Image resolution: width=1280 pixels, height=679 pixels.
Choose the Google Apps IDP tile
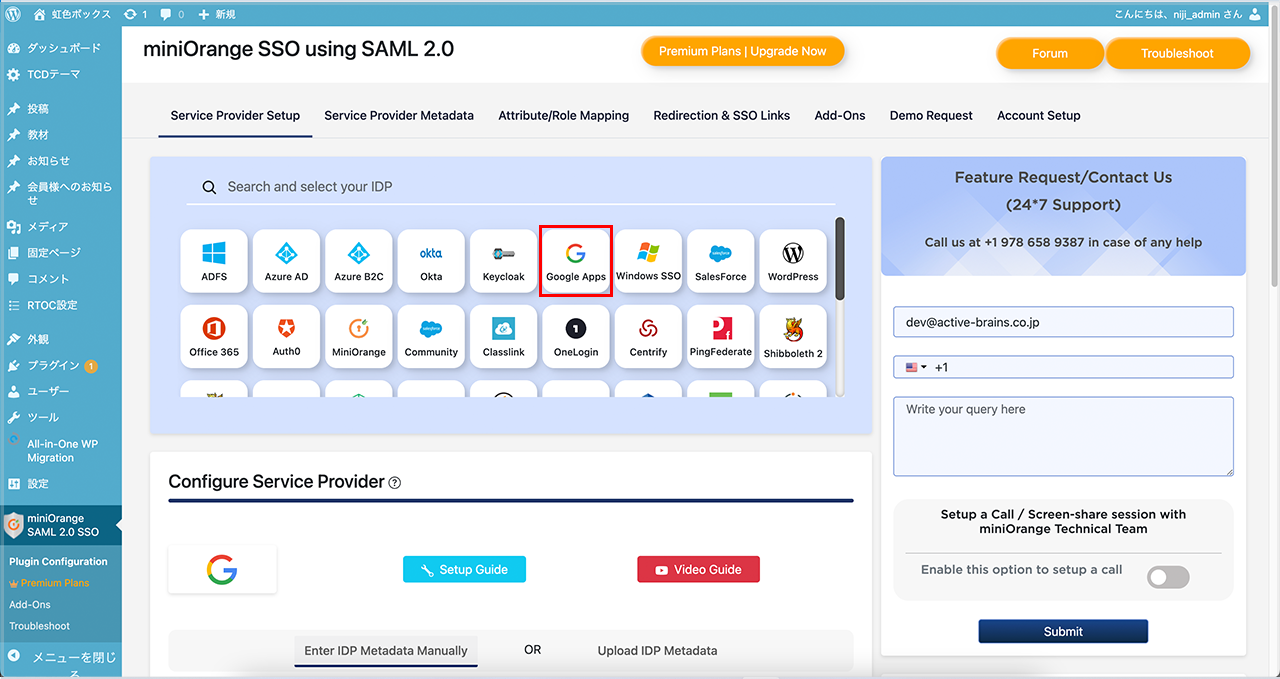click(576, 261)
